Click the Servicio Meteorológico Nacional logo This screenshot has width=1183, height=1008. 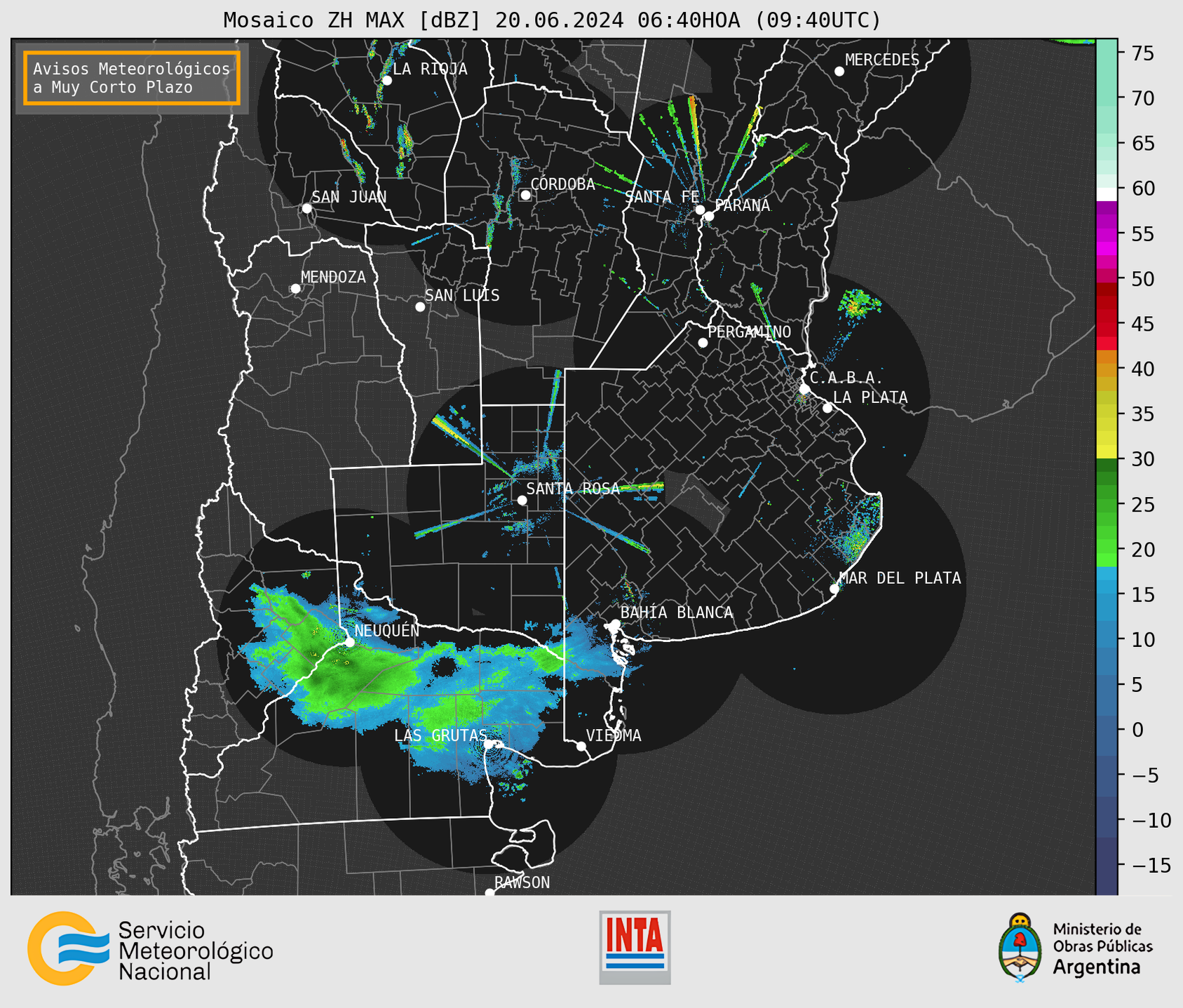click(150, 948)
